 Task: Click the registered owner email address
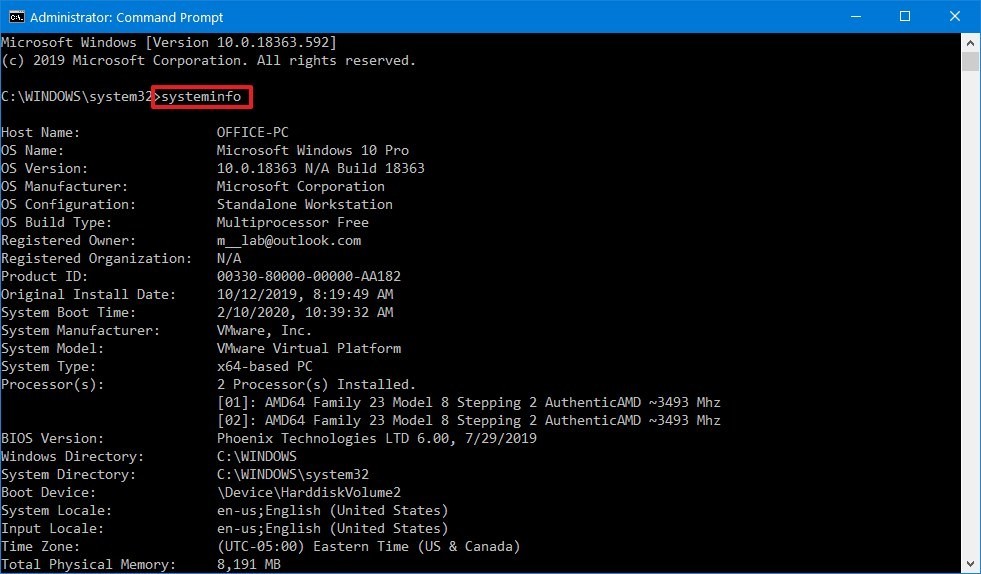[288, 240]
